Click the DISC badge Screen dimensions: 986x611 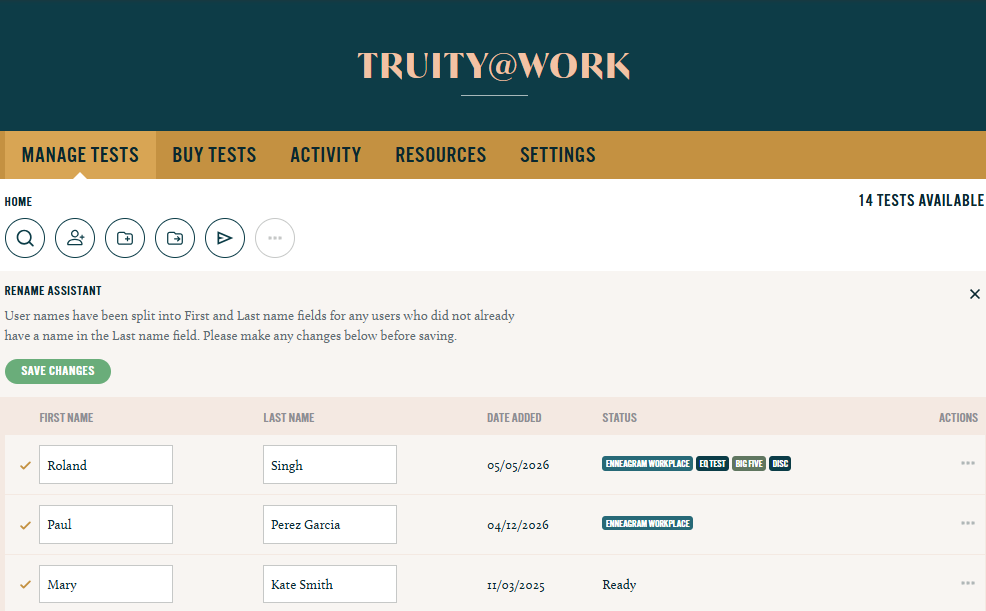pyautogui.click(x=780, y=464)
